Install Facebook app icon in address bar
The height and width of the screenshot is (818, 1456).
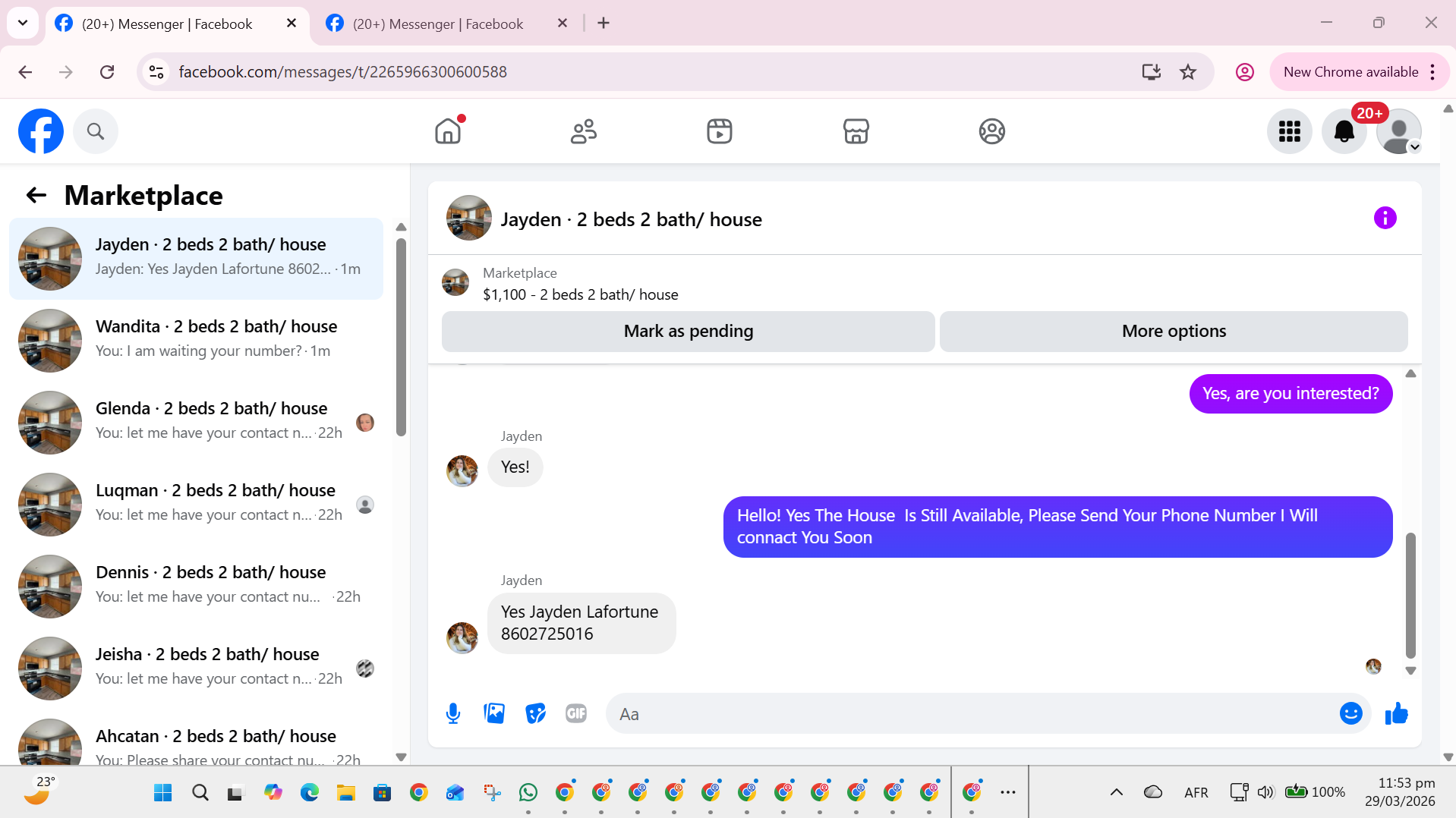1152,72
